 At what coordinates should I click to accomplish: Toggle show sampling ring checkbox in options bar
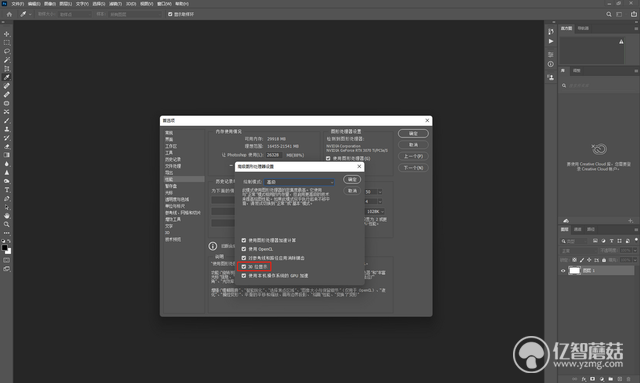[170, 14]
